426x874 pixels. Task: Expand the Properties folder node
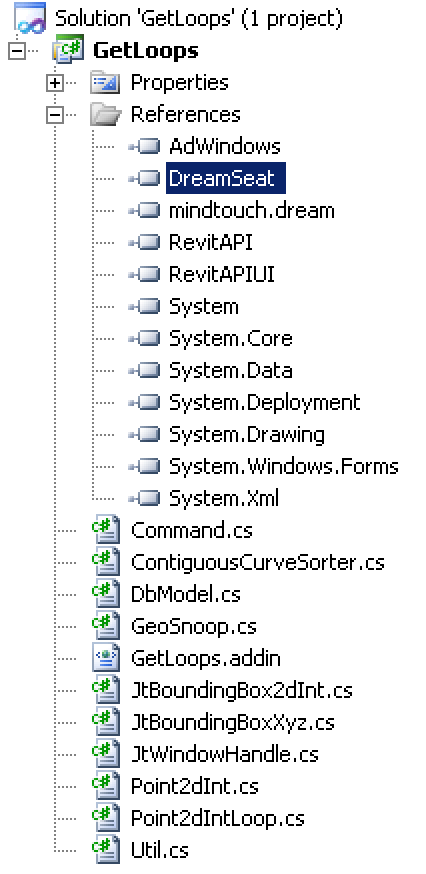55,84
